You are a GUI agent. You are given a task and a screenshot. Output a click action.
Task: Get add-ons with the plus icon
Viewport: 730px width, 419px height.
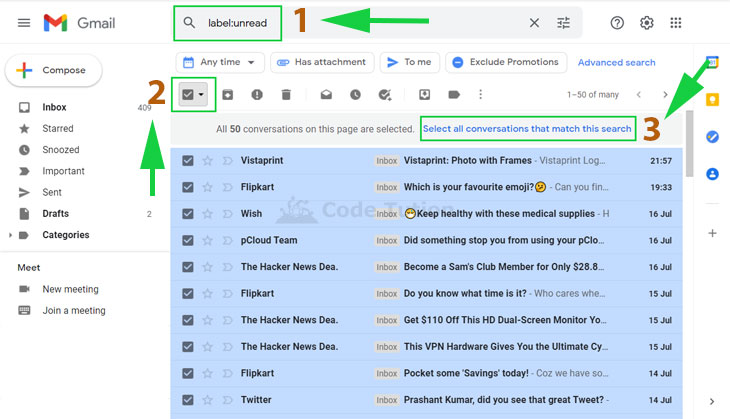pyautogui.click(x=712, y=233)
